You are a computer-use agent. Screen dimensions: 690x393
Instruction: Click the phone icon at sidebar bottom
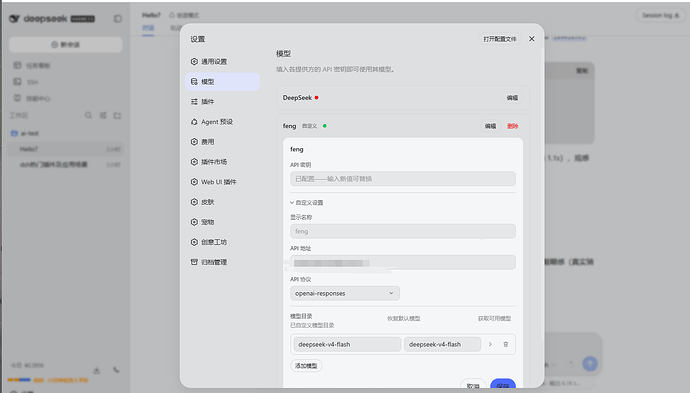pyautogui.click(x=116, y=370)
